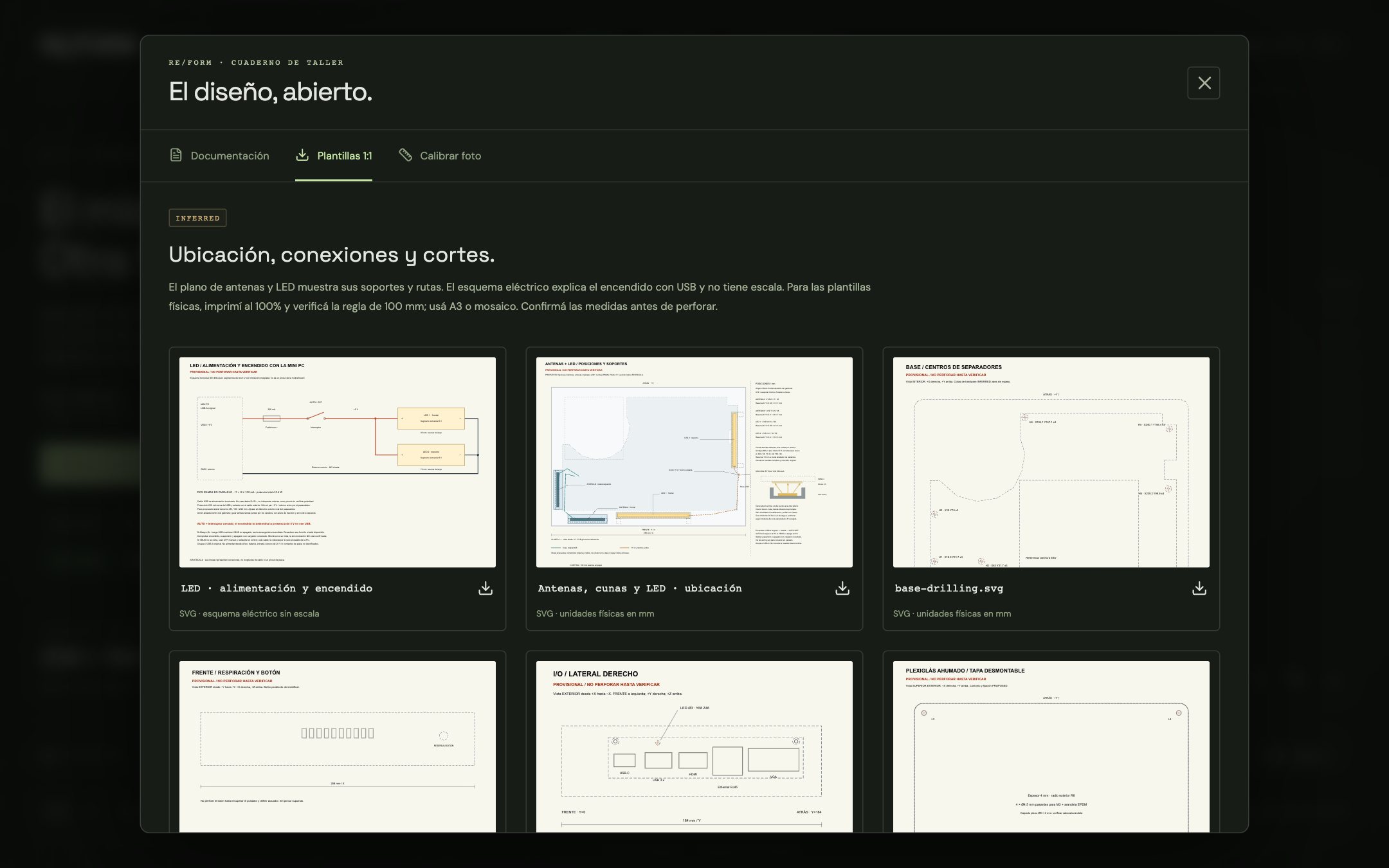This screenshot has height=868, width=1389.
Task: Click 'LED · alimentación y encendido' title
Action: pos(277,588)
